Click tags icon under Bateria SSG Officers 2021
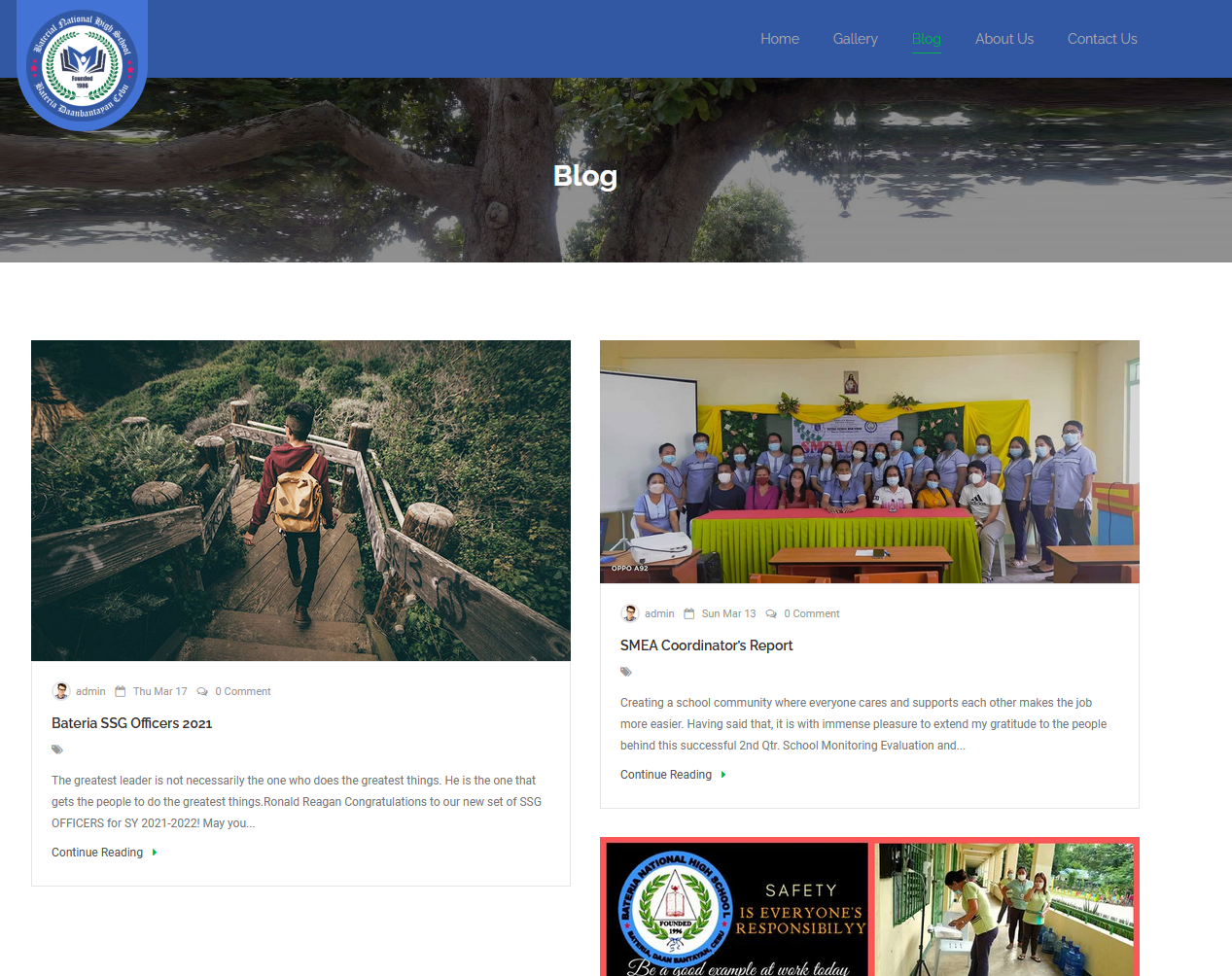This screenshot has height=976, width=1232. (57, 749)
